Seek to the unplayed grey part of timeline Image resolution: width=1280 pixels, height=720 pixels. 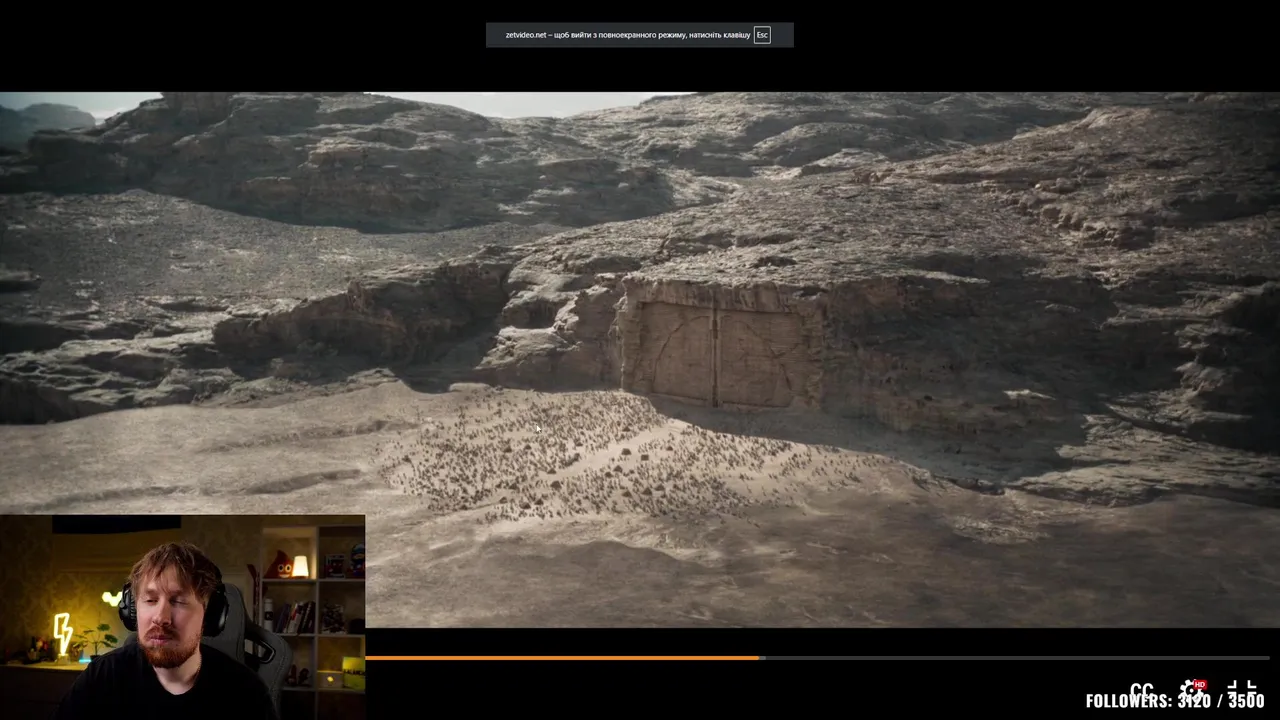point(1014,658)
